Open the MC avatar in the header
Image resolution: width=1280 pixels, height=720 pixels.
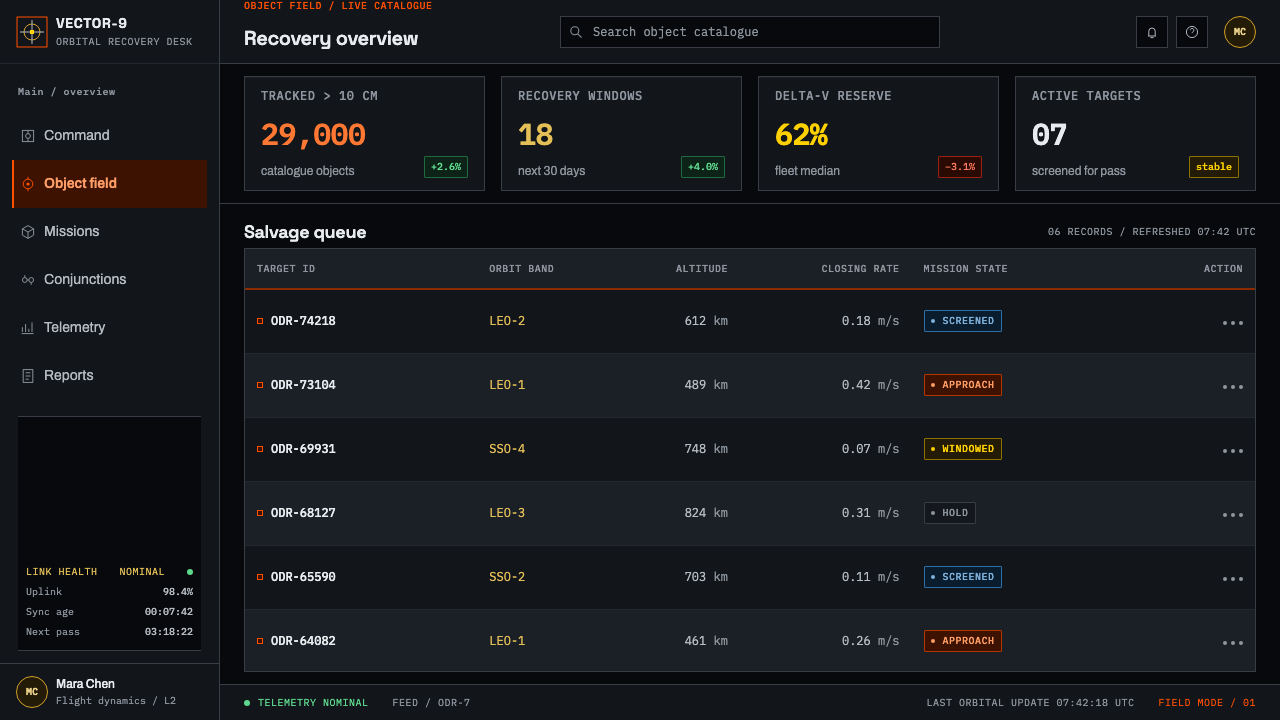1240,32
